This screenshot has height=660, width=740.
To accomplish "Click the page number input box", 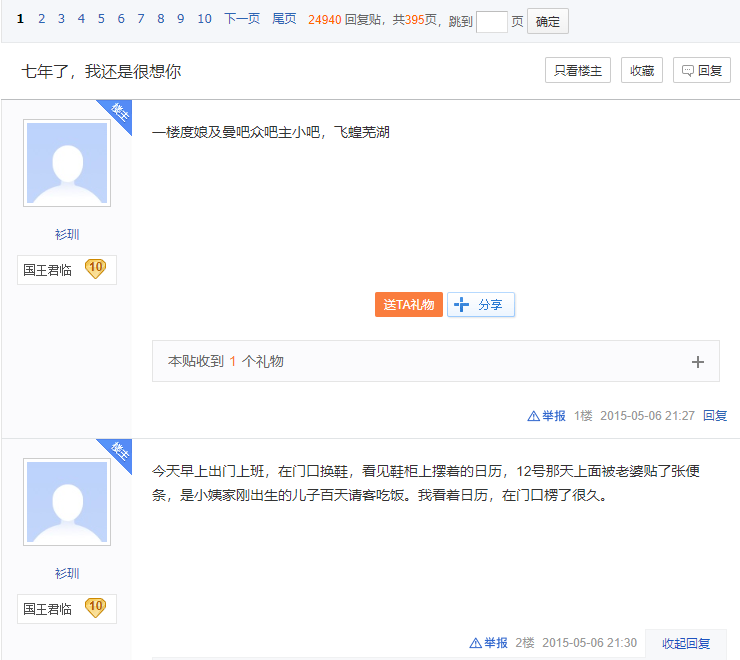I will 491,21.
